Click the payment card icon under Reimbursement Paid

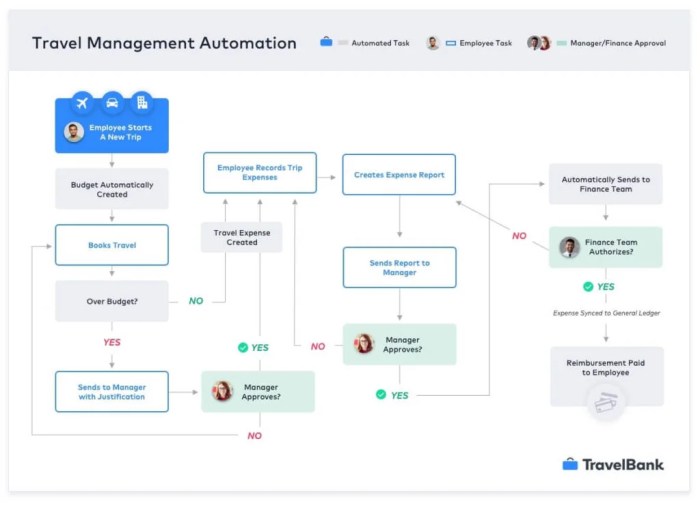[x=606, y=401]
